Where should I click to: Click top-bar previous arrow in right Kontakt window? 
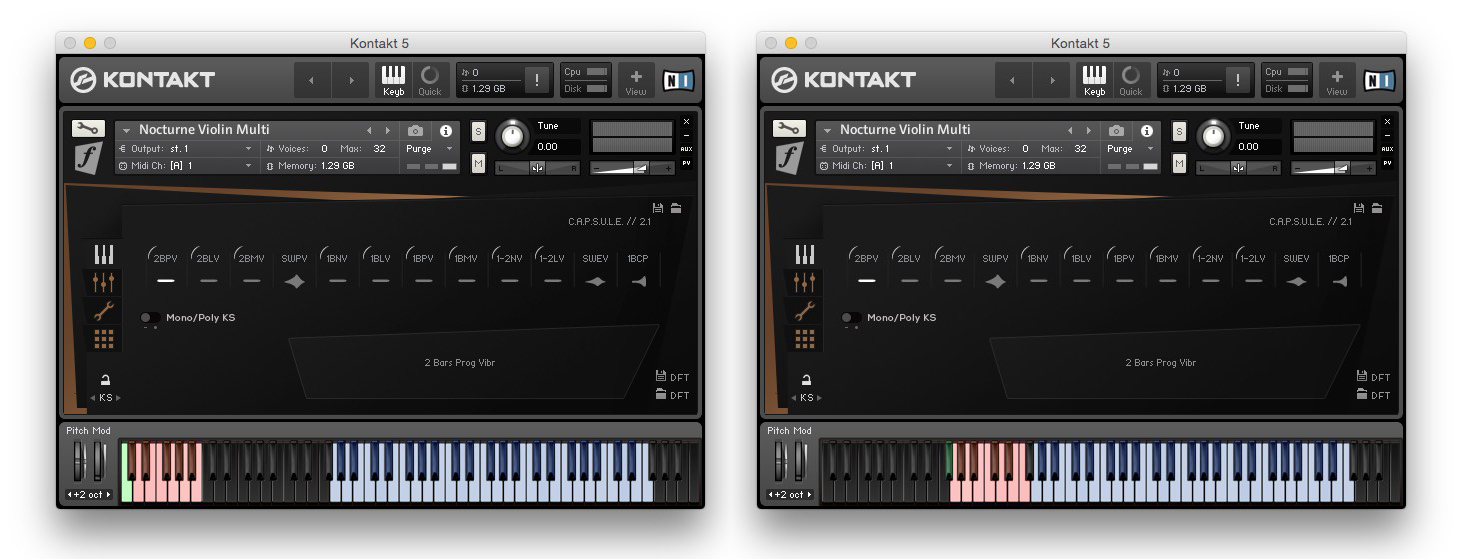click(x=1013, y=81)
